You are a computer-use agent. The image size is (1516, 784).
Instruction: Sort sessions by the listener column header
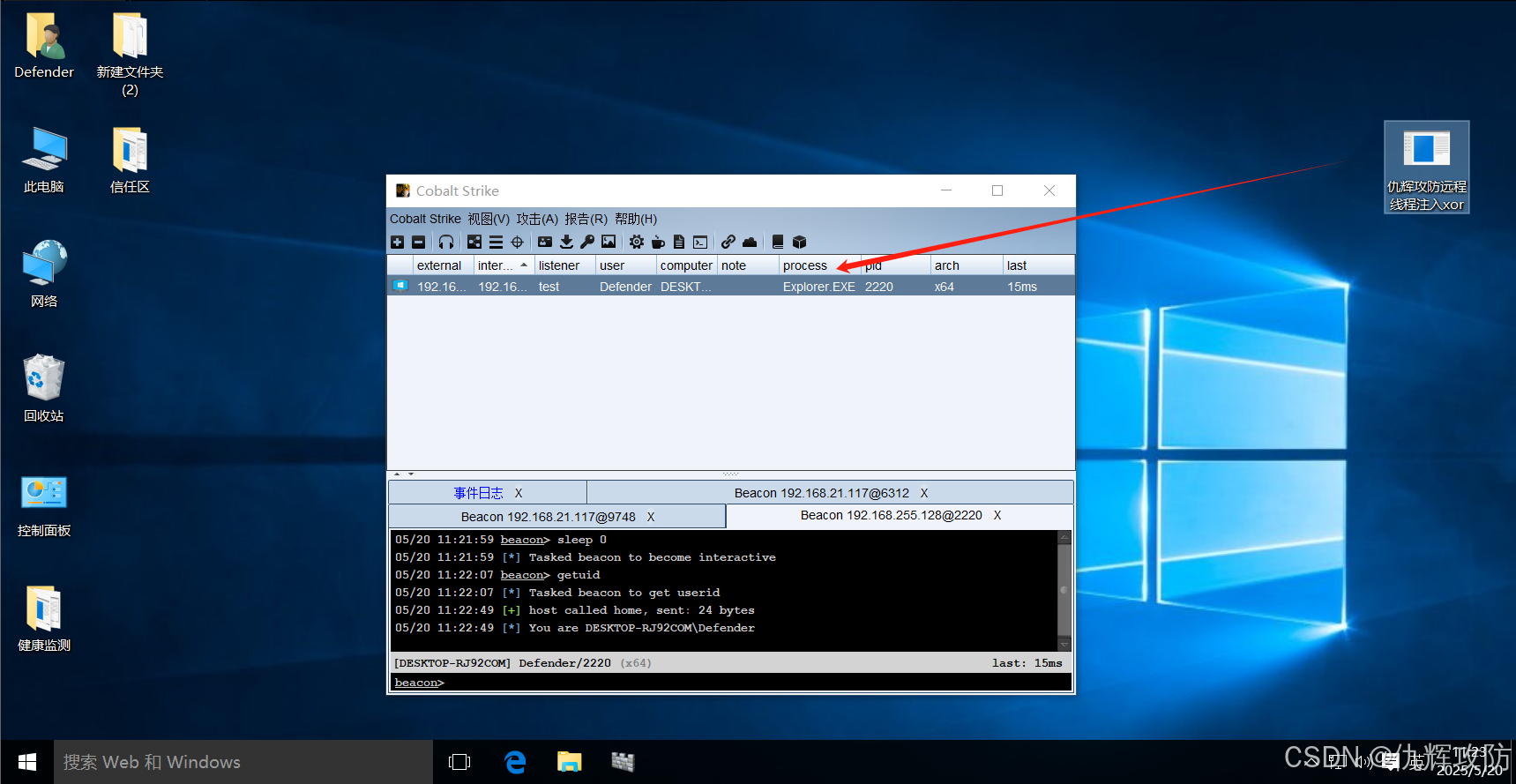564,265
